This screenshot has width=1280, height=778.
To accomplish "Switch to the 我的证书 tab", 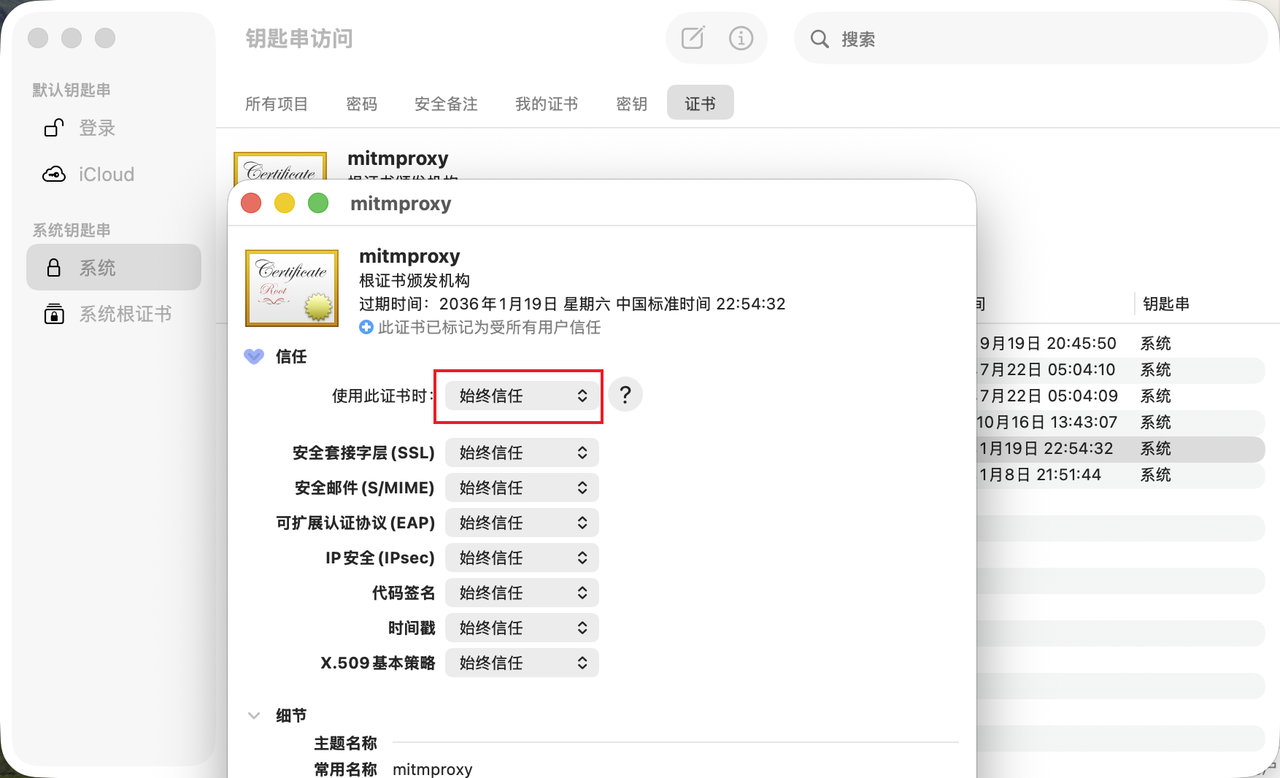I will coord(546,102).
